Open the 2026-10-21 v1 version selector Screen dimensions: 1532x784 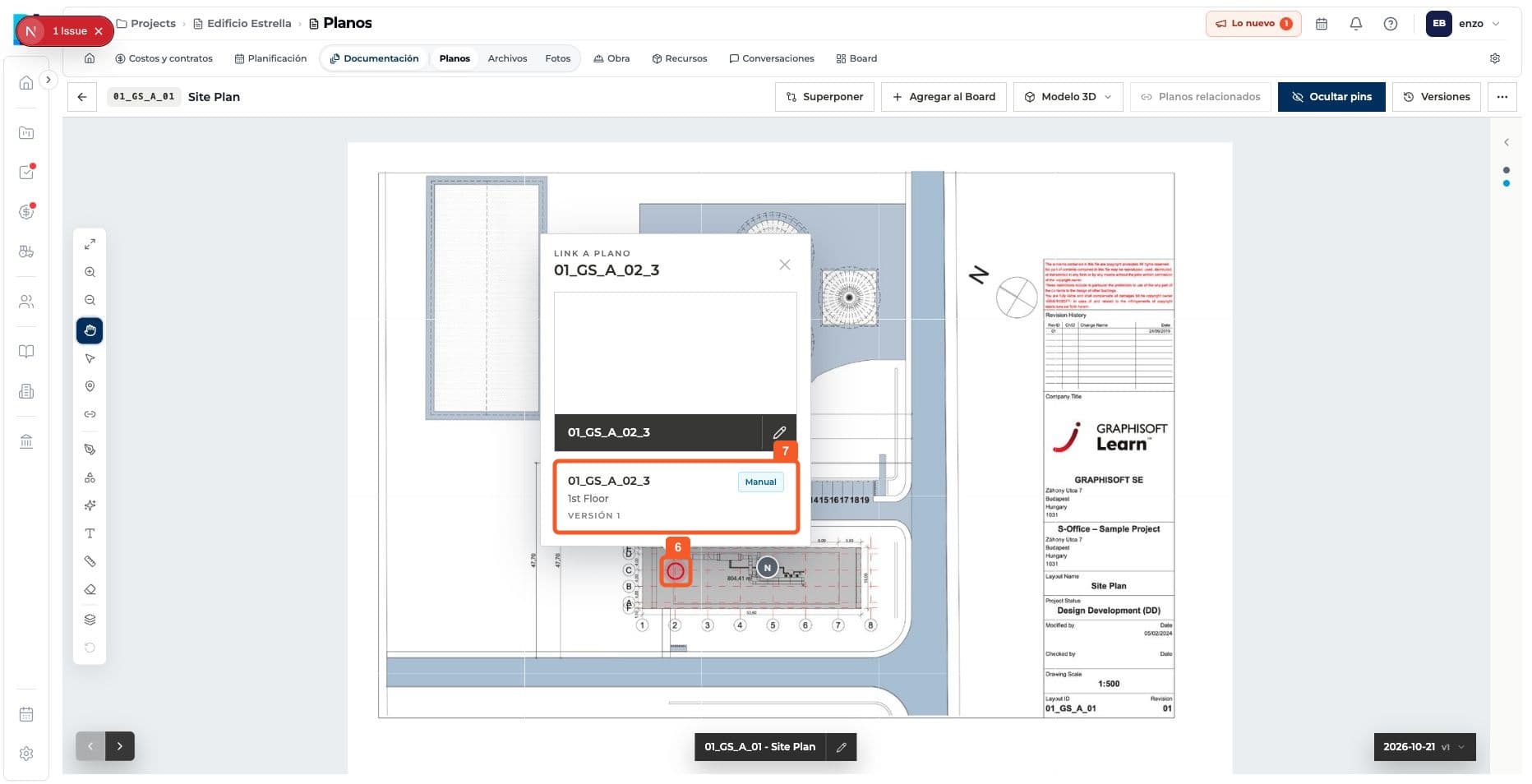pos(1424,747)
